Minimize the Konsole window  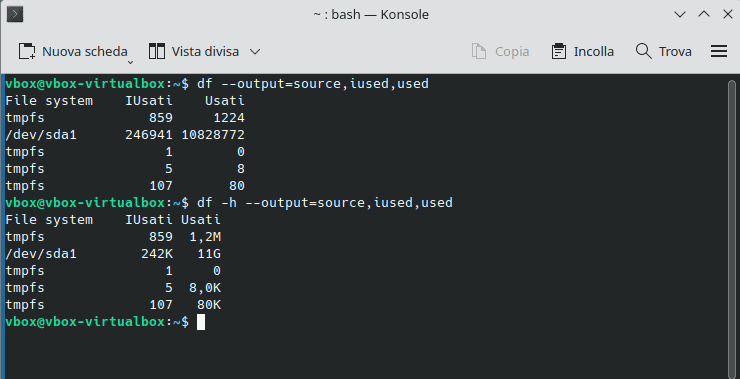pos(680,15)
